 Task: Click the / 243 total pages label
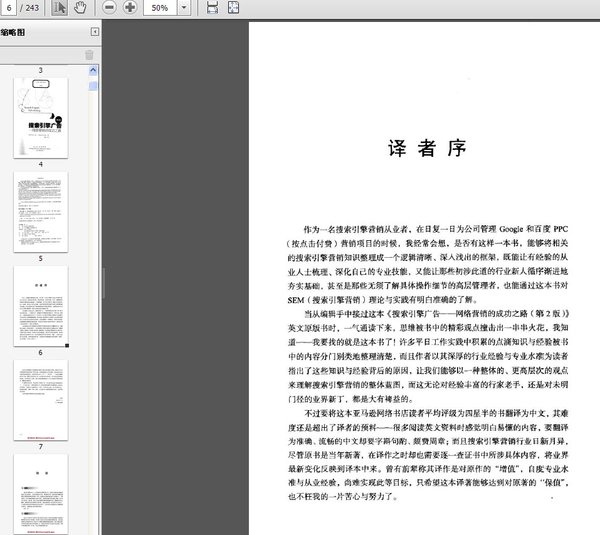pyautogui.click(x=29, y=8)
